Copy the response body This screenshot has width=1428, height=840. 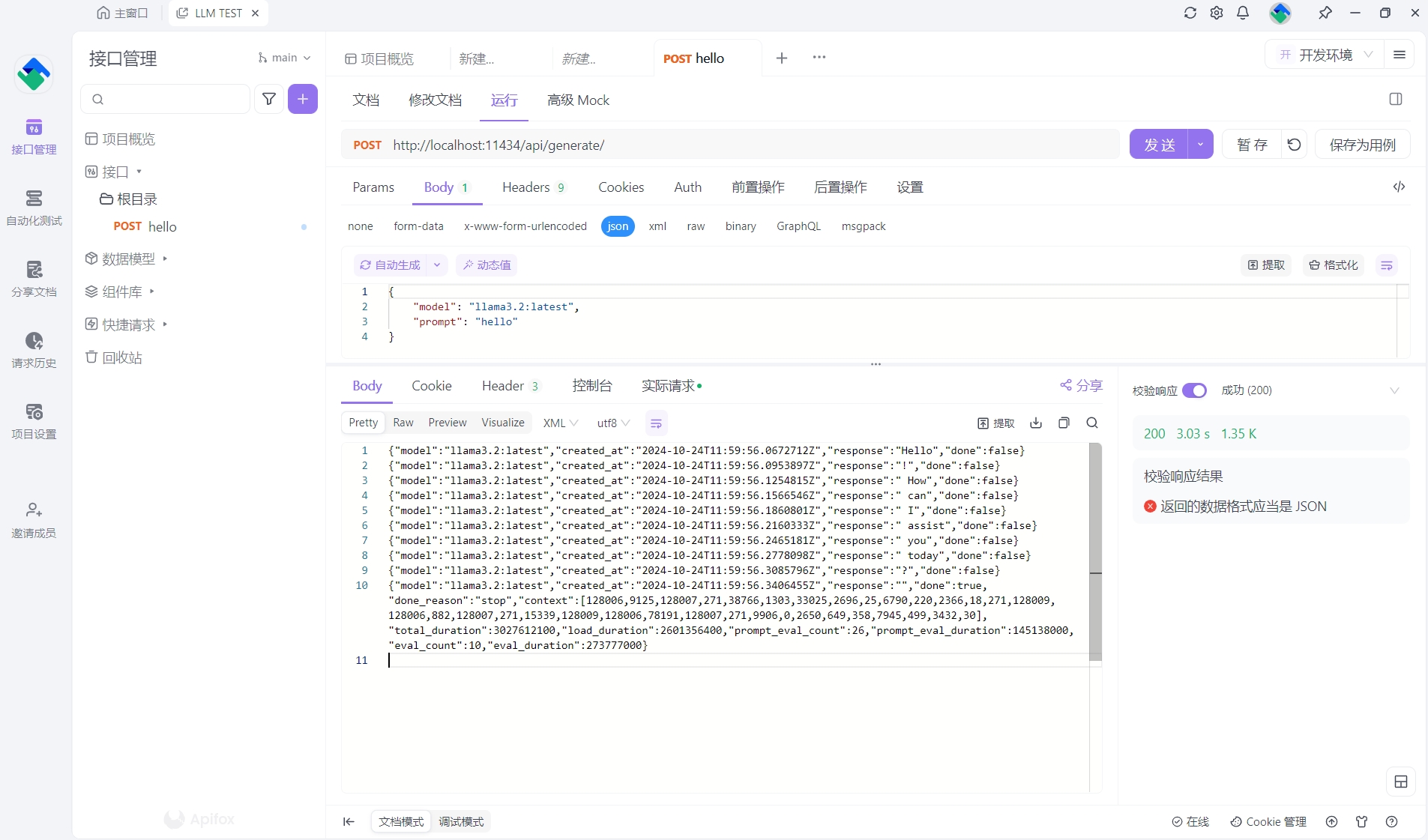[x=1064, y=423]
